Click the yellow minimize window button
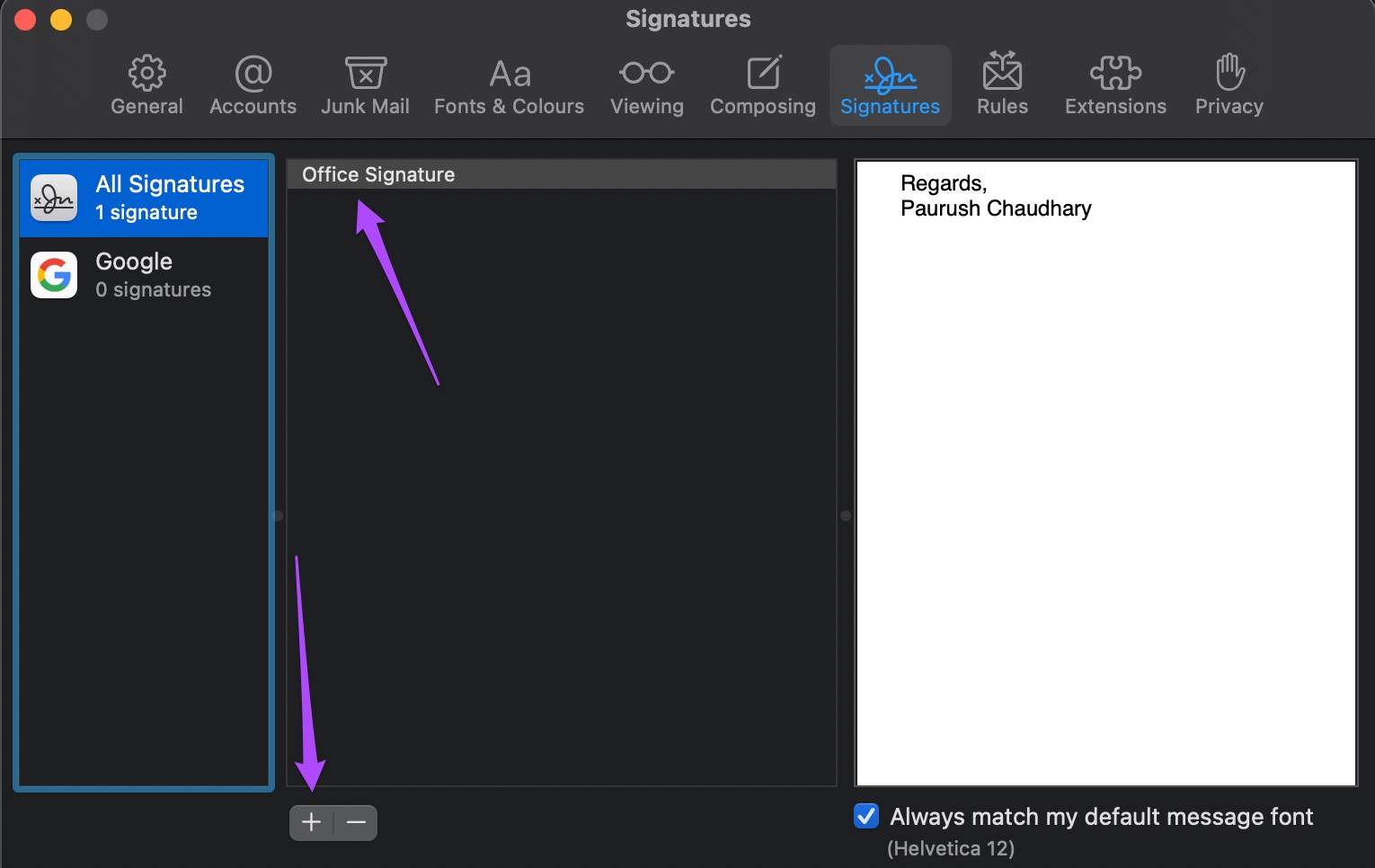Image resolution: width=1375 pixels, height=868 pixels. [x=61, y=20]
